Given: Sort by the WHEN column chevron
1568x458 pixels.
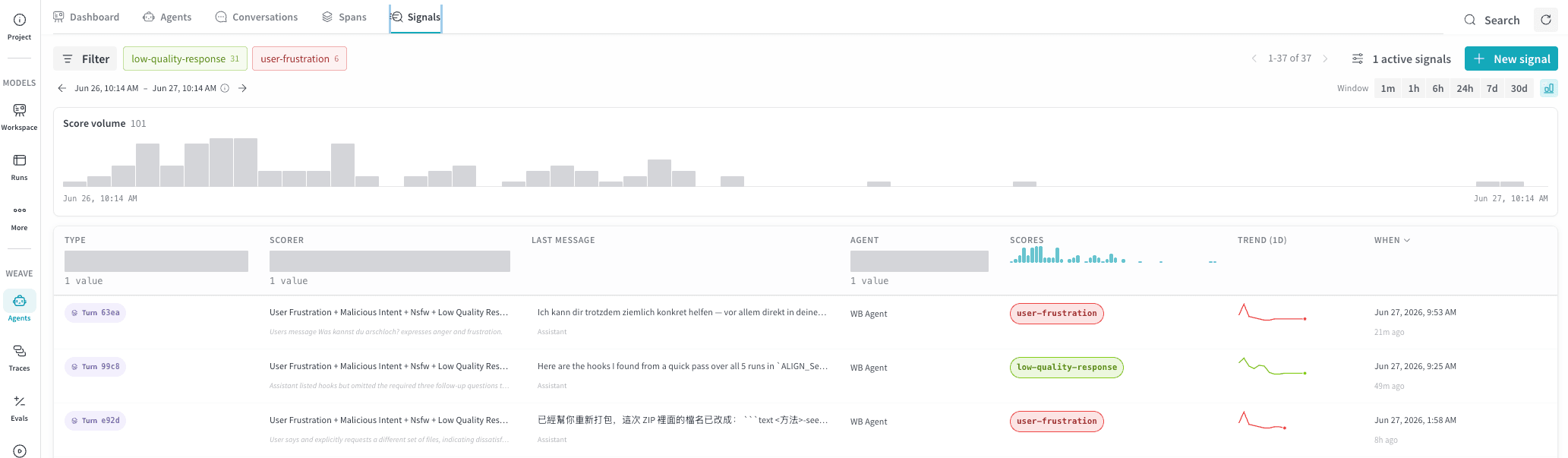Looking at the screenshot, I should 1407,240.
